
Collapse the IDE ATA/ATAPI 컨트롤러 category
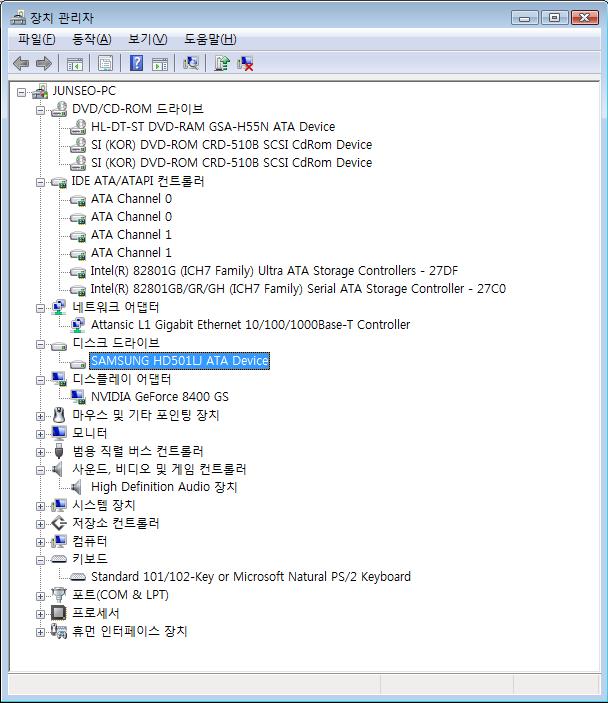[40, 182]
